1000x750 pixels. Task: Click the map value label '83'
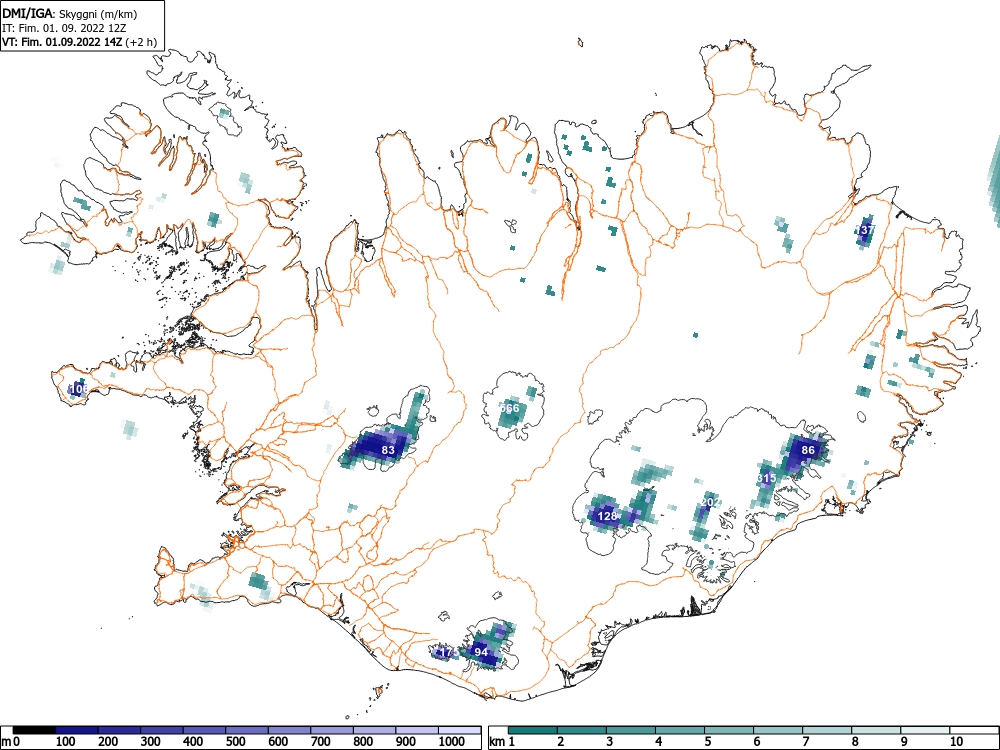point(388,450)
